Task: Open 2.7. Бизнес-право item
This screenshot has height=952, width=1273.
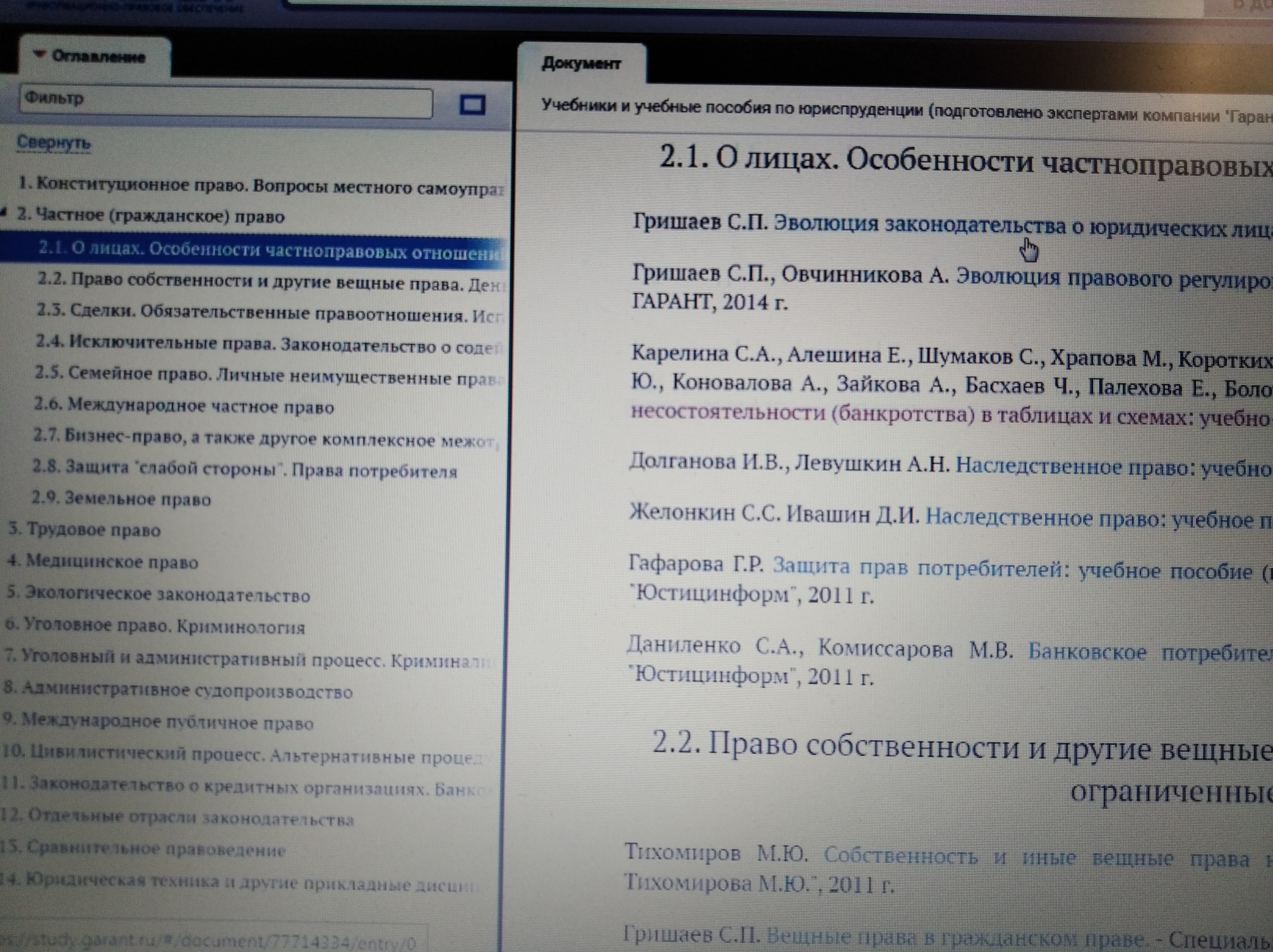Action: (x=265, y=437)
